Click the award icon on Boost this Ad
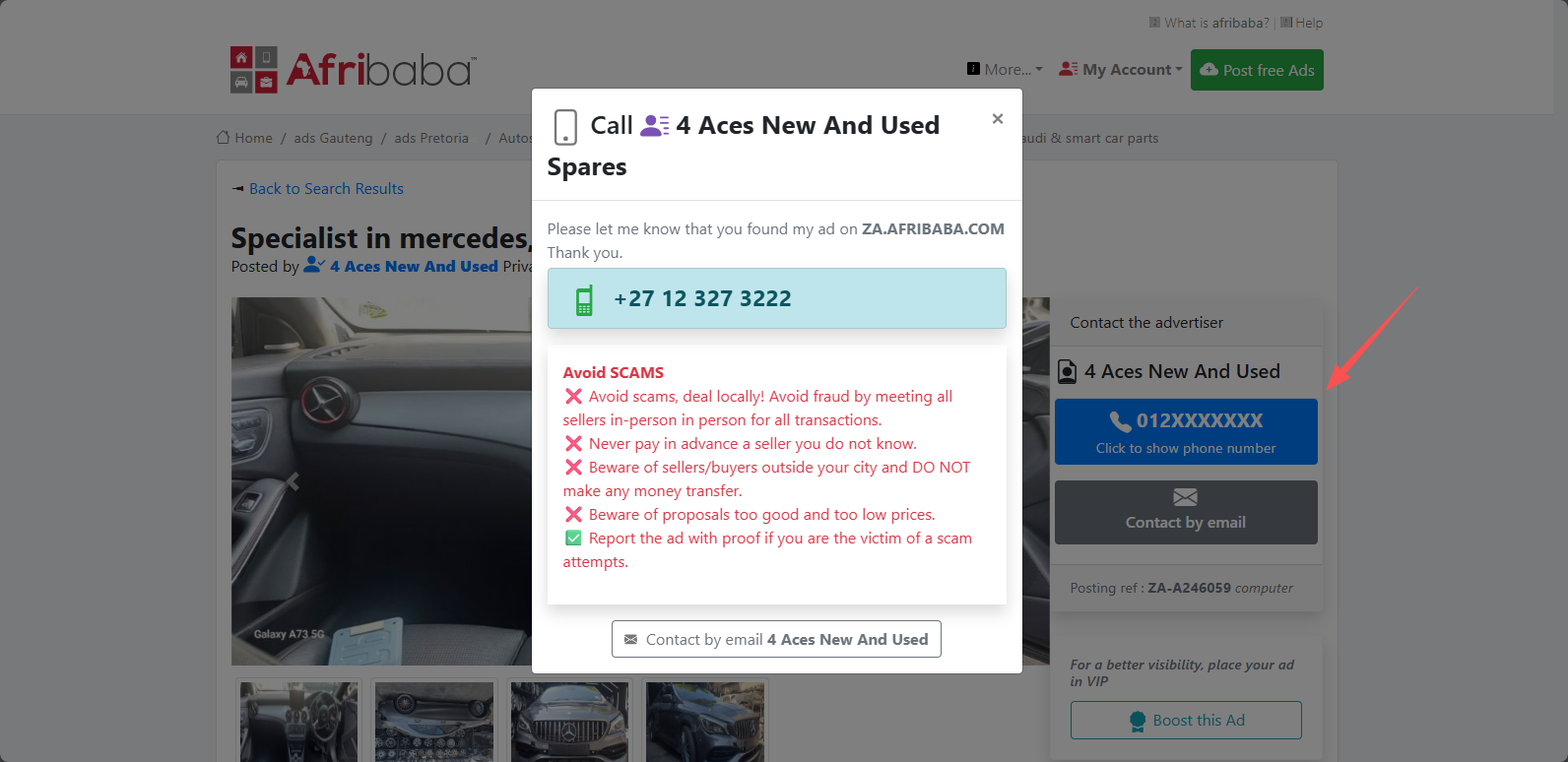Image resolution: width=1568 pixels, height=762 pixels. [1138, 721]
